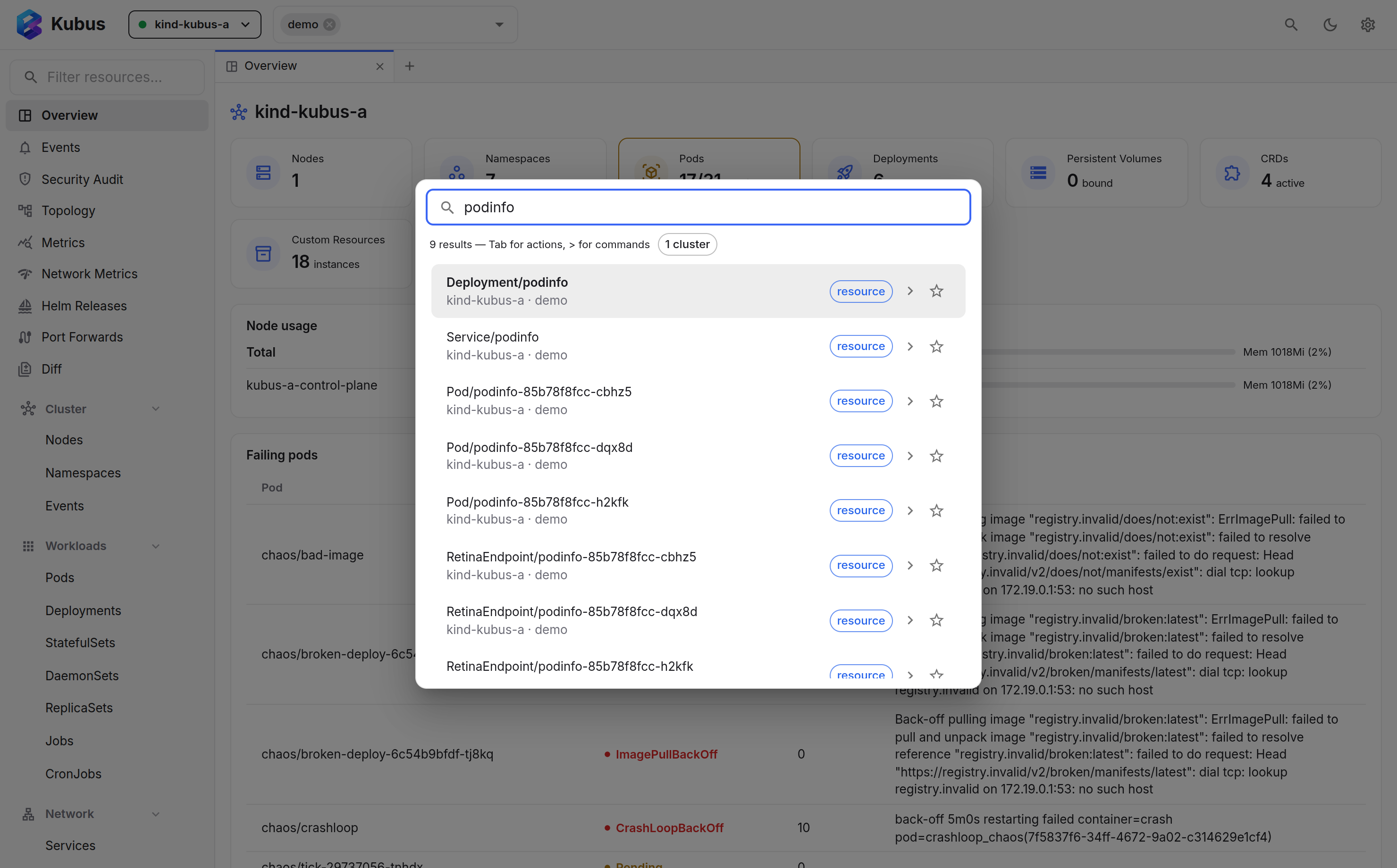
Task: Click the 1 cluster filter chip
Action: coord(687,244)
